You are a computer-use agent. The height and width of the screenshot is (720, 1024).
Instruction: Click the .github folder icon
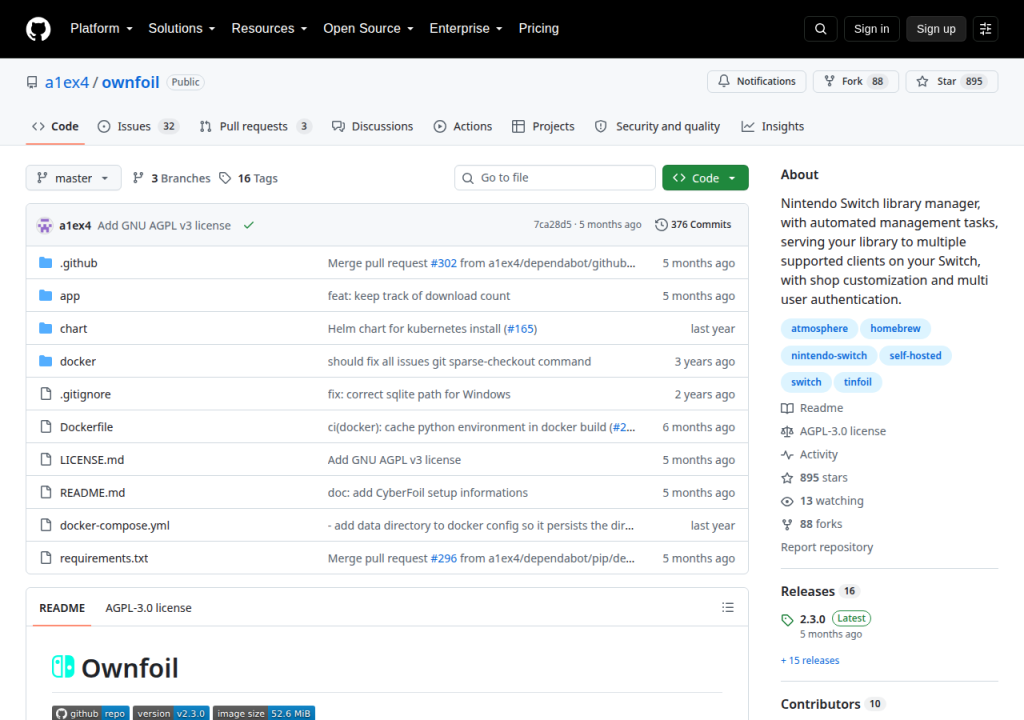[x=45, y=263]
